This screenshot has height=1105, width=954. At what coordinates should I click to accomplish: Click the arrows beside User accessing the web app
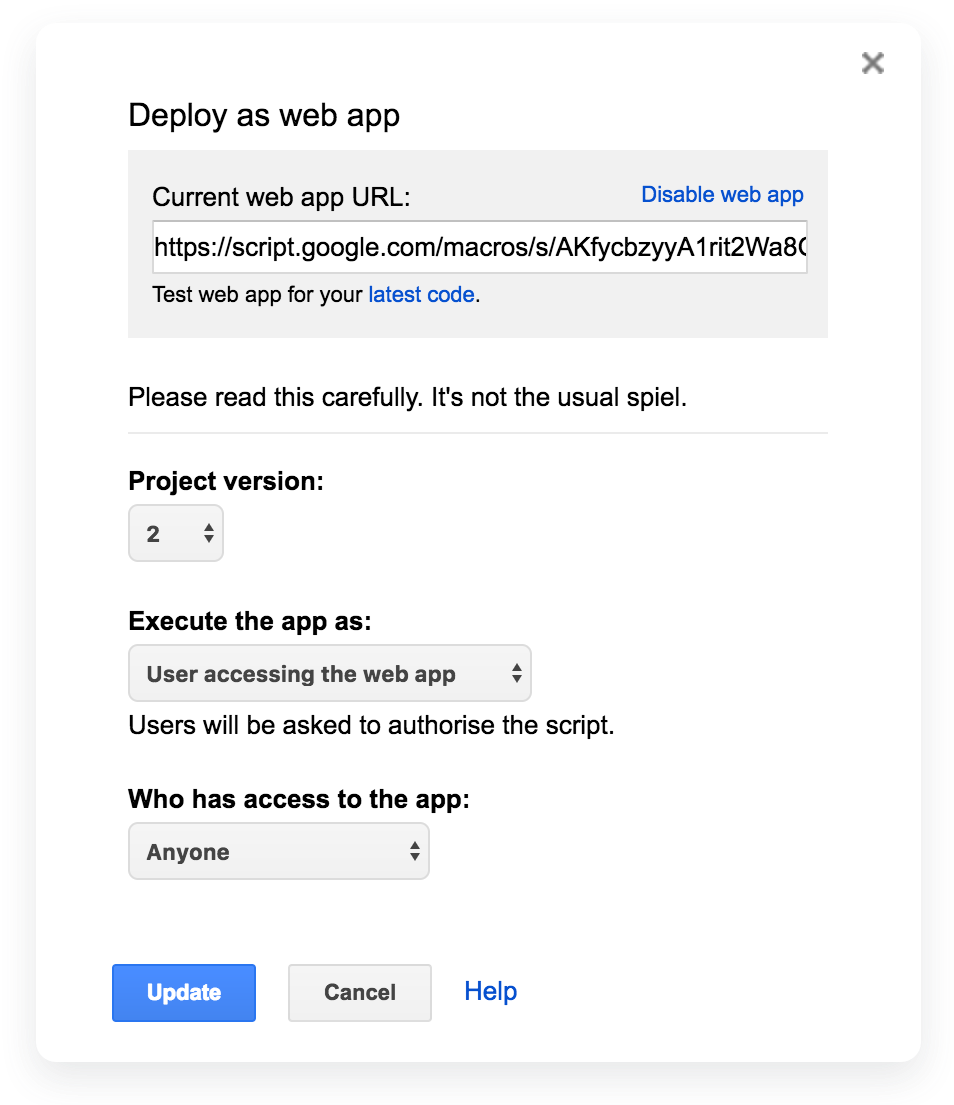point(516,674)
